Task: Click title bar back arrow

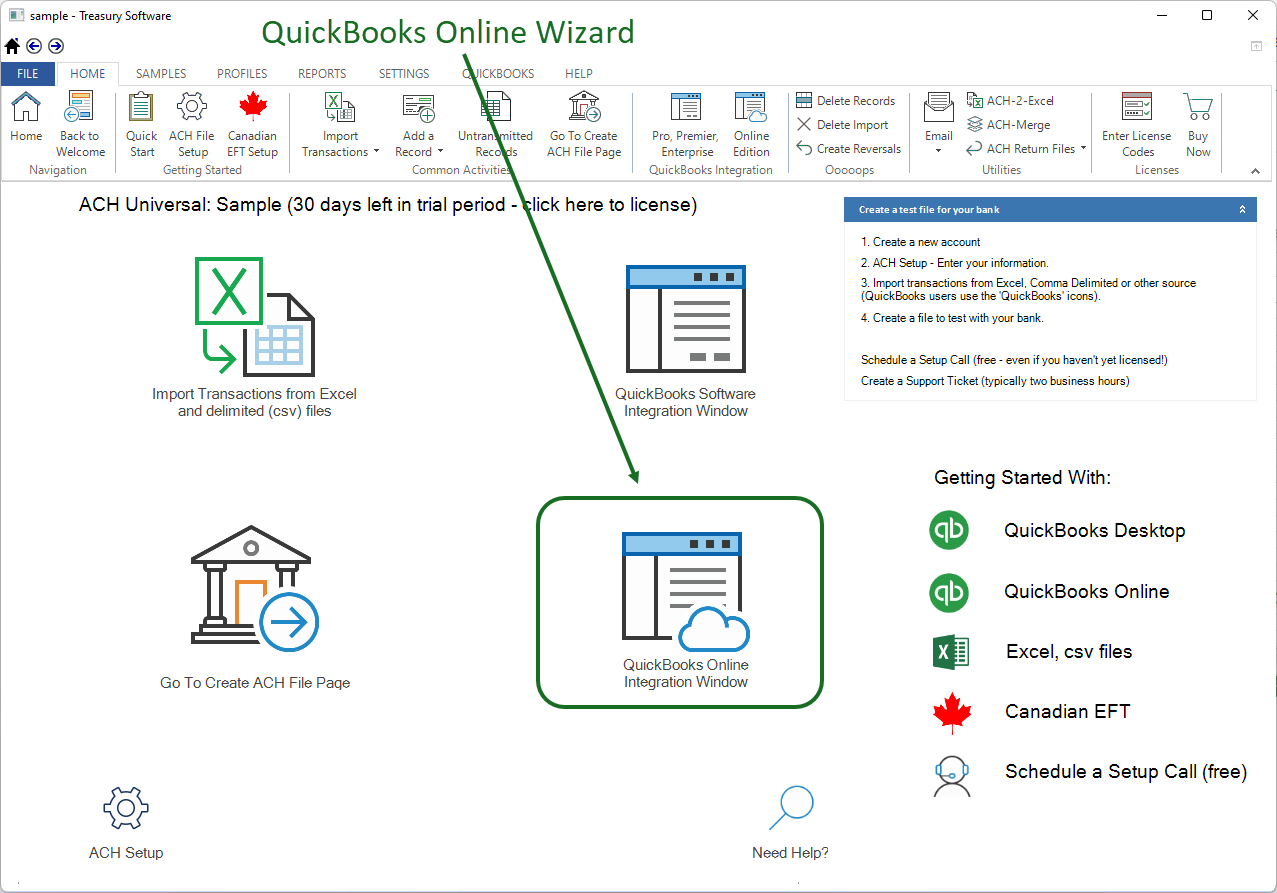Action: point(34,46)
